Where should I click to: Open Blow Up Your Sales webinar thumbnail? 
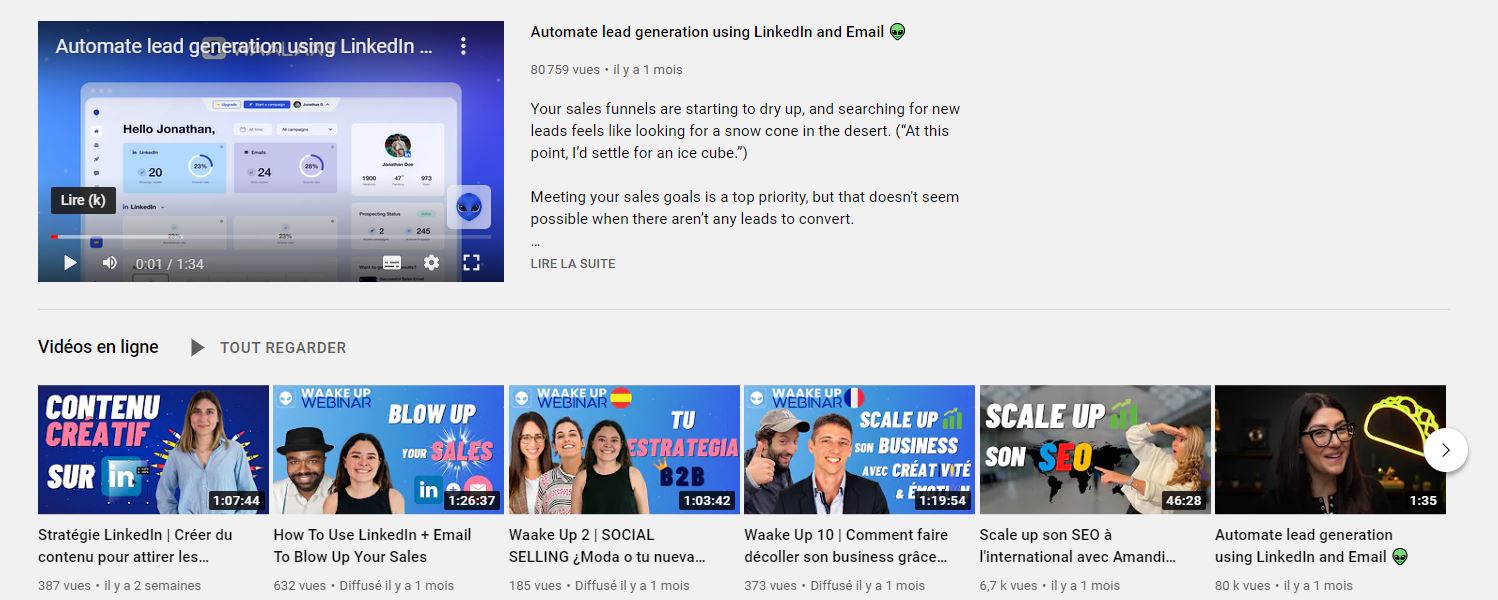(389, 450)
